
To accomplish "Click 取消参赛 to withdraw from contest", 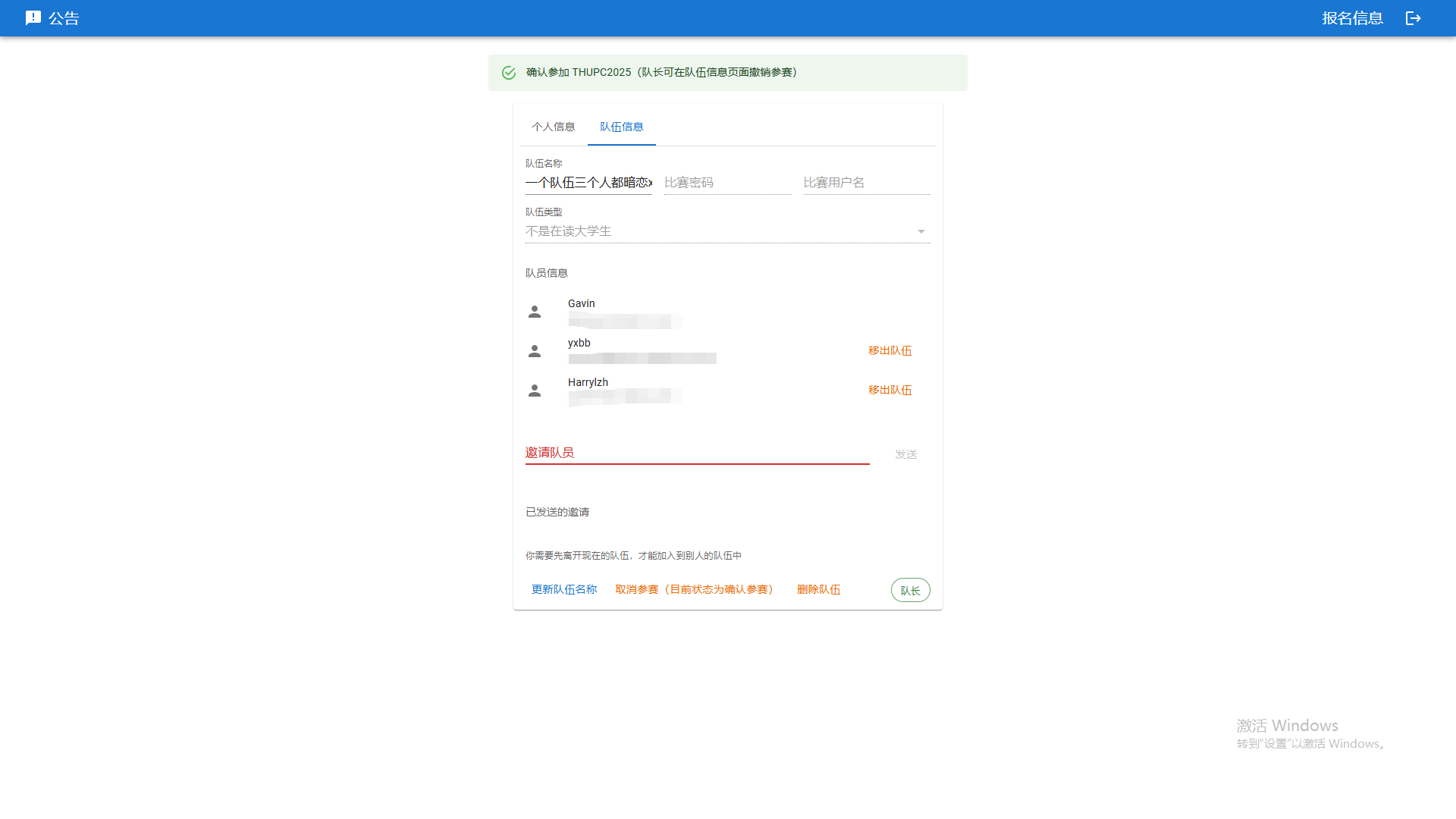I will [695, 589].
